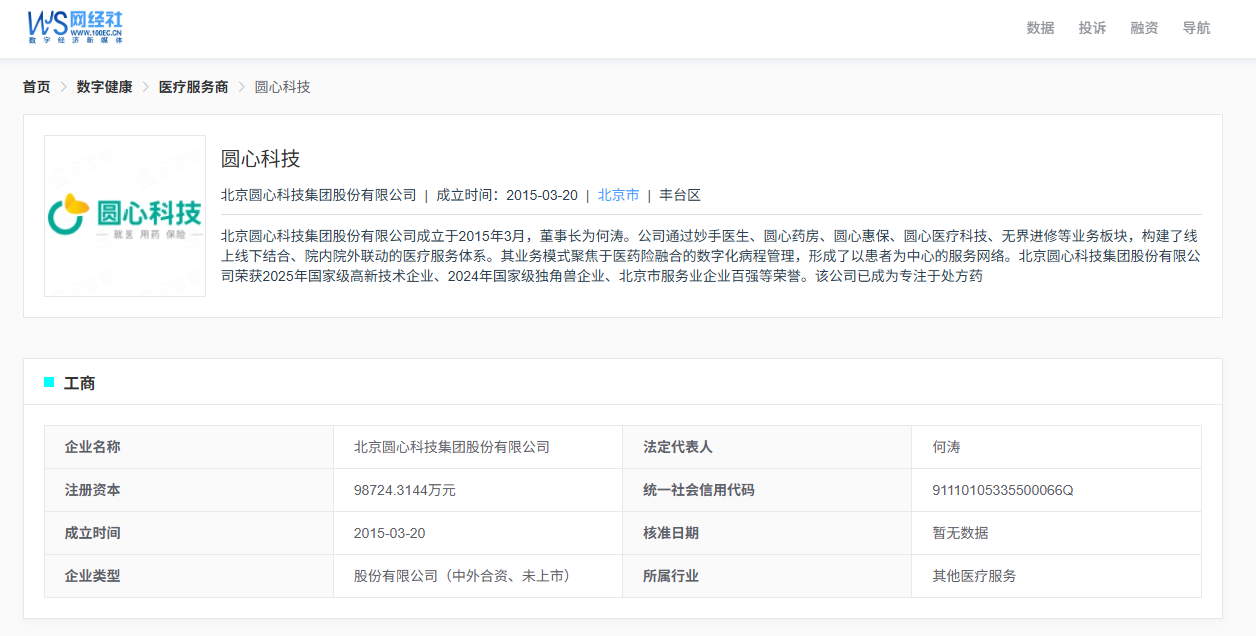Open 医疗服务商 breadcrumb link
Image resolution: width=1256 pixels, height=636 pixels.
[193, 87]
